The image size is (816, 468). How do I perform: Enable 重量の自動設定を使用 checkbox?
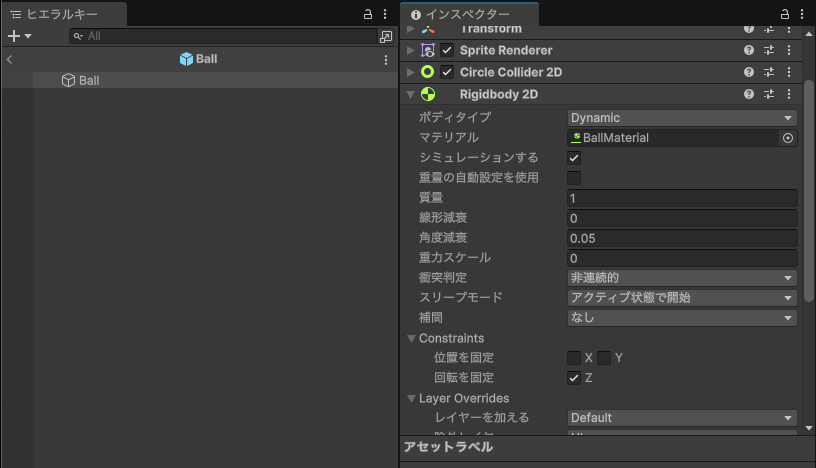click(574, 178)
